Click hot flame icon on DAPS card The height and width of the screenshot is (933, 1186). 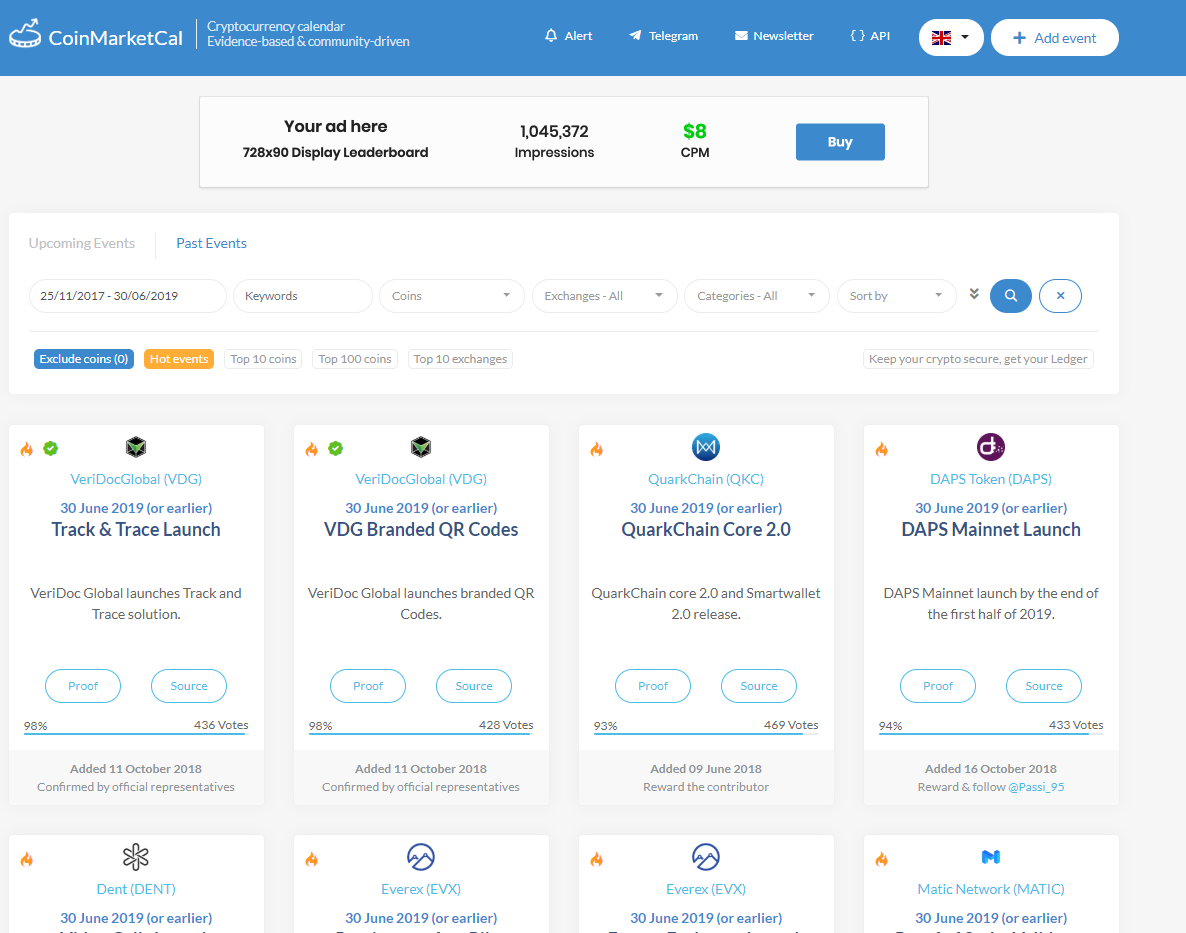point(882,449)
